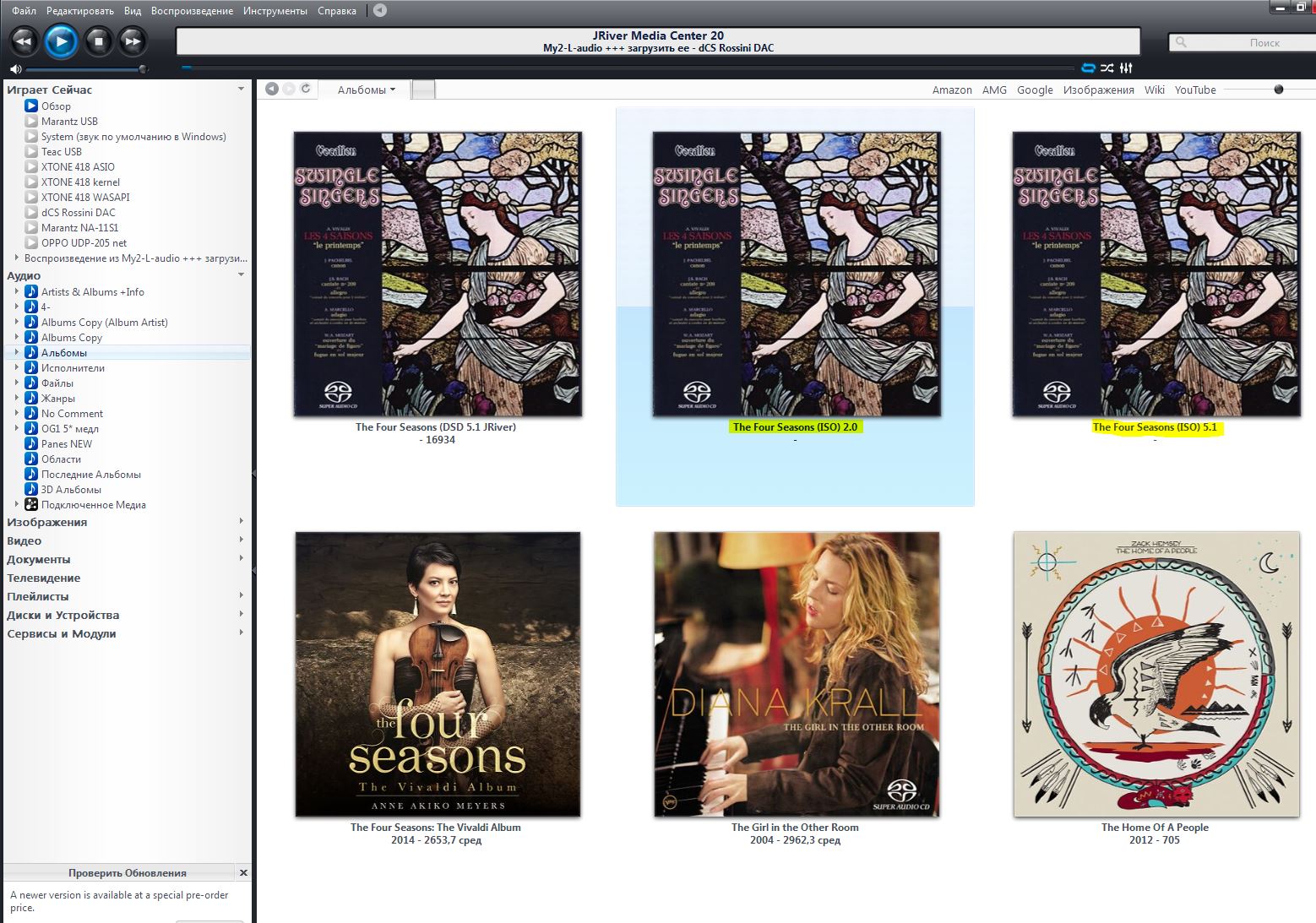The width and height of the screenshot is (1316, 923).
Task: Click the Next/fast-forward track button
Action: [133, 41]
